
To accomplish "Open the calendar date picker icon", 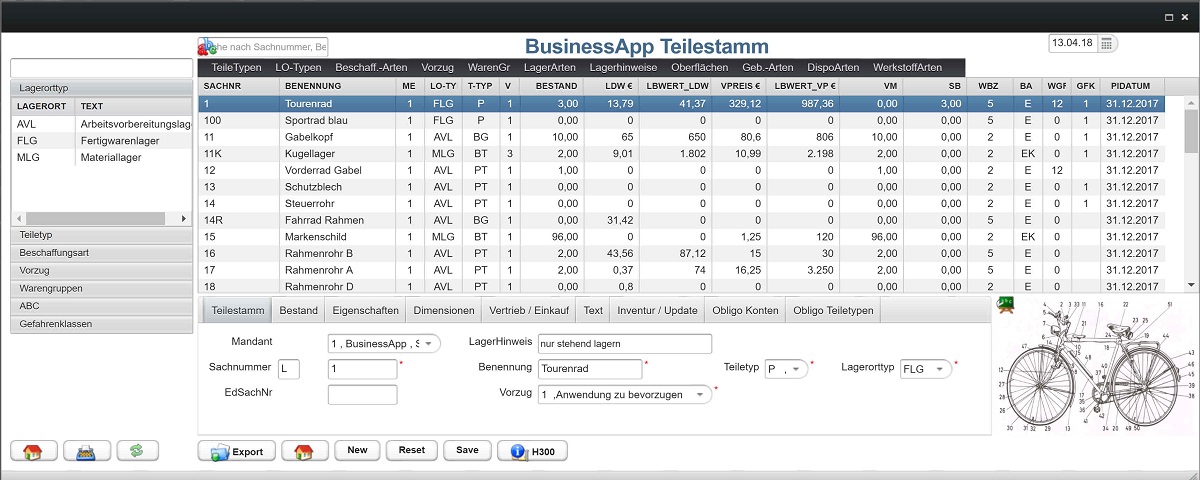I will click(1108, 43).
